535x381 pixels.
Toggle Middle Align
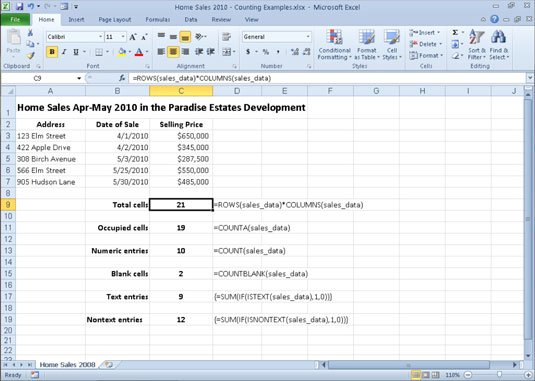[x=173, y=36]
